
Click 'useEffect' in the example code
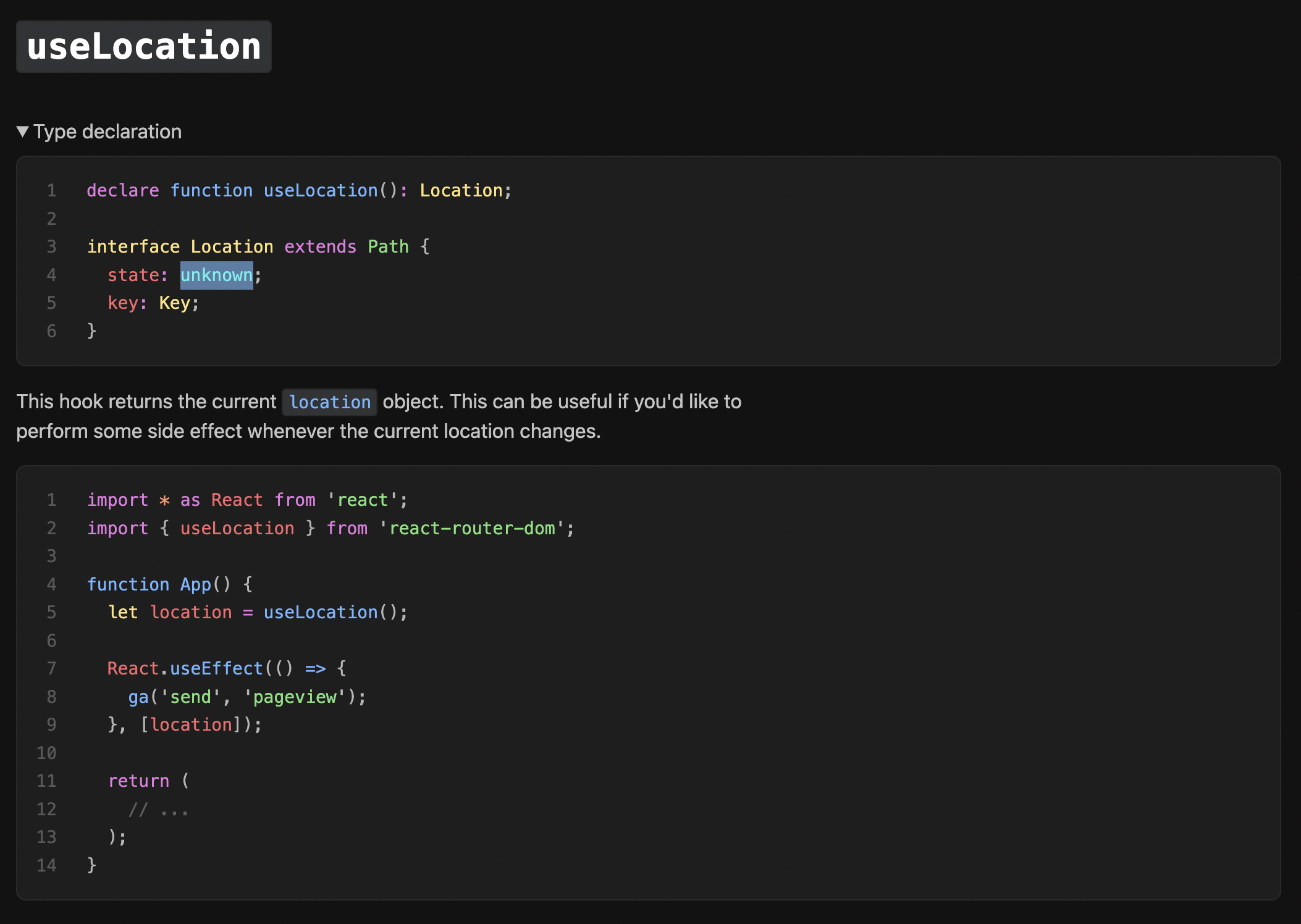pyautogui.click(x=216, y=668)
